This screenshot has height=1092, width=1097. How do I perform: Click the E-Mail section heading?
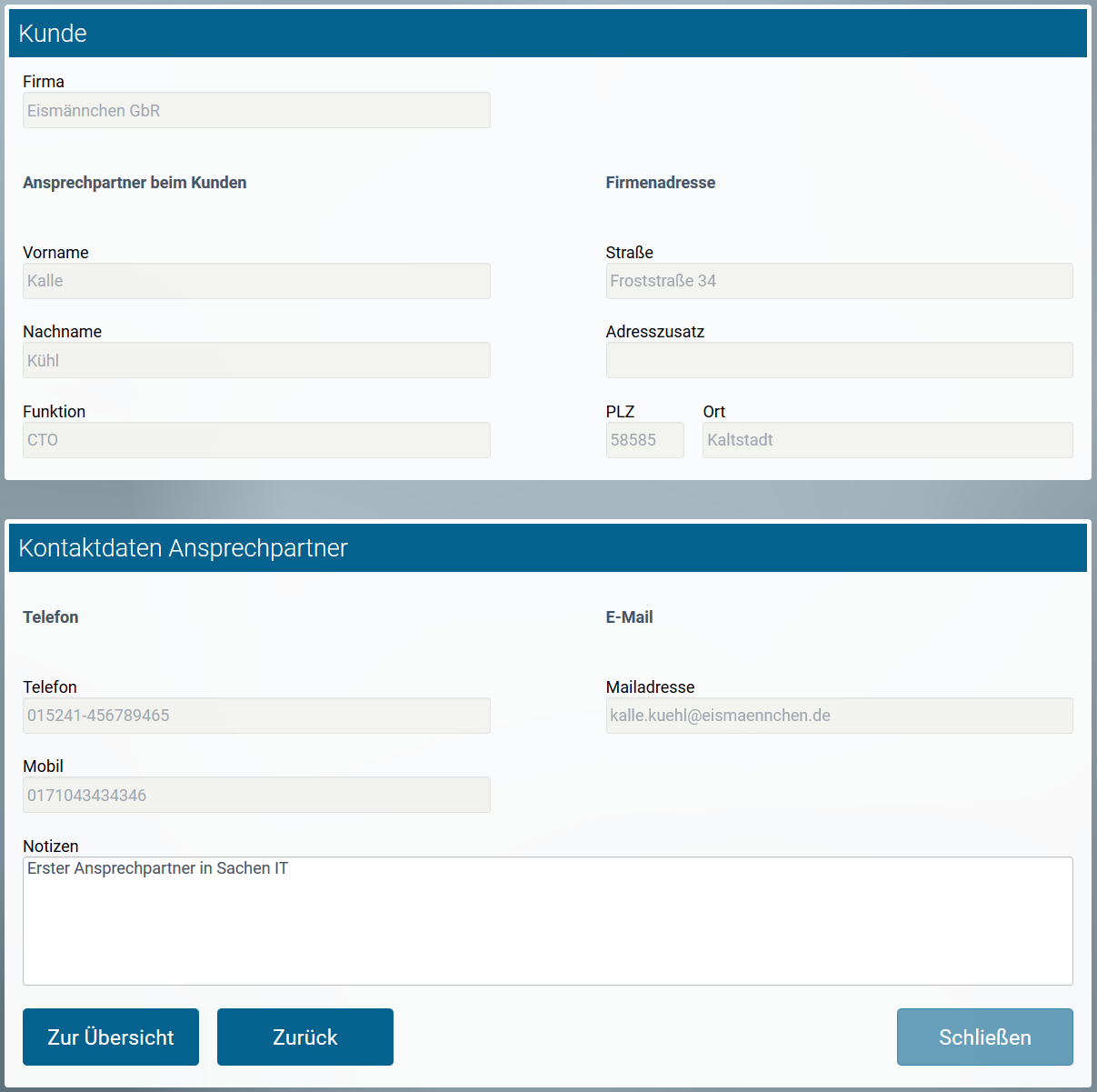[629, 617]
